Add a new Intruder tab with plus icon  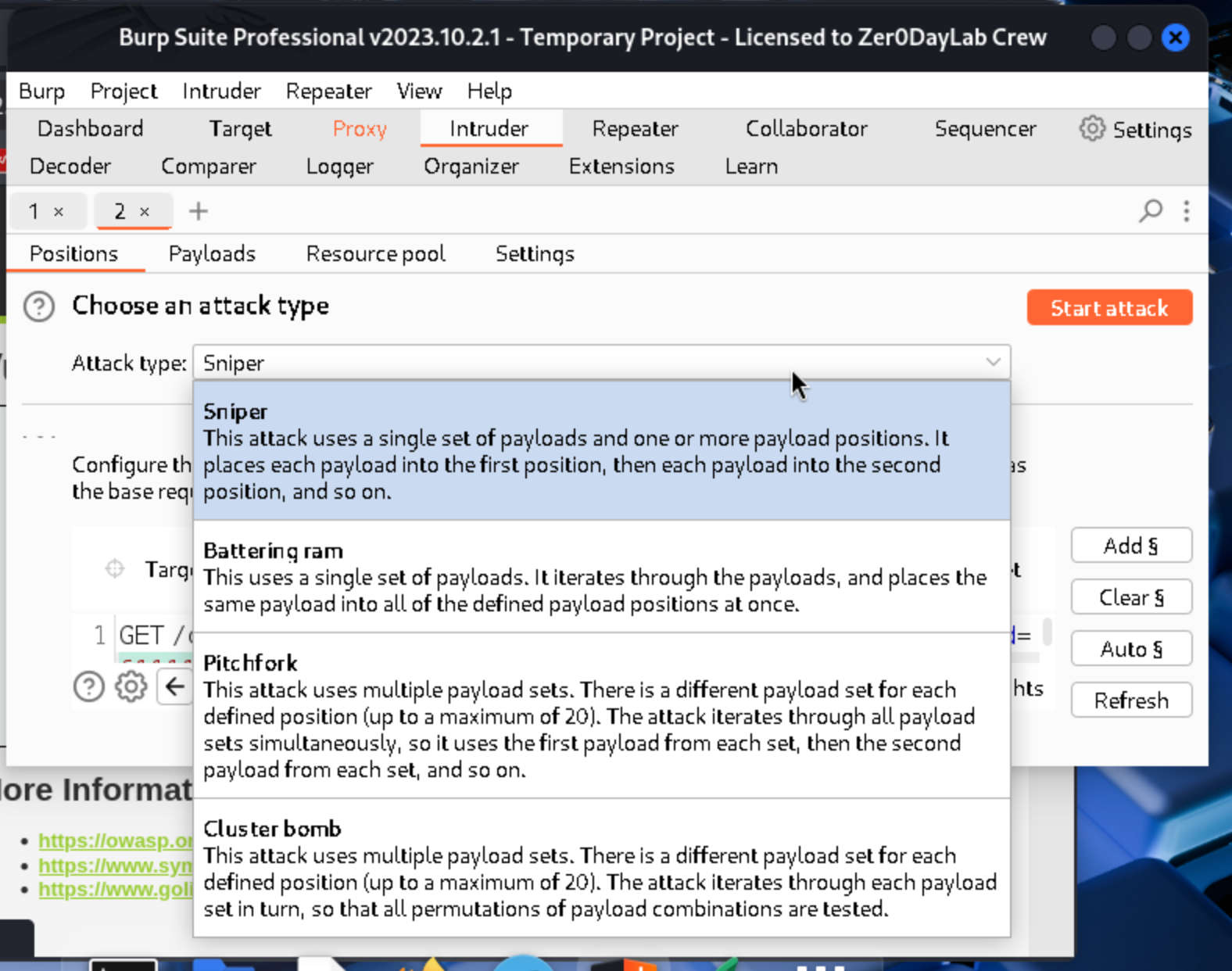click(x=199, y=211)
